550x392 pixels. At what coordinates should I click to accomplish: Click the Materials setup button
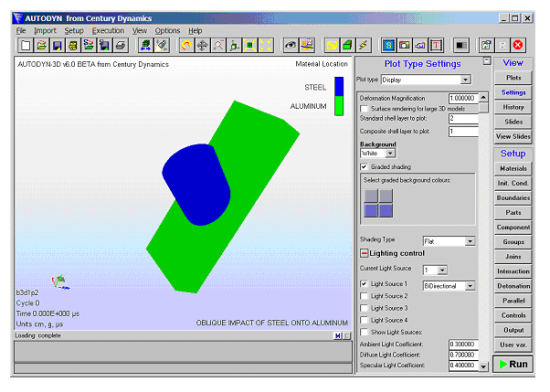pyautogui.click(x=513, y=169)
